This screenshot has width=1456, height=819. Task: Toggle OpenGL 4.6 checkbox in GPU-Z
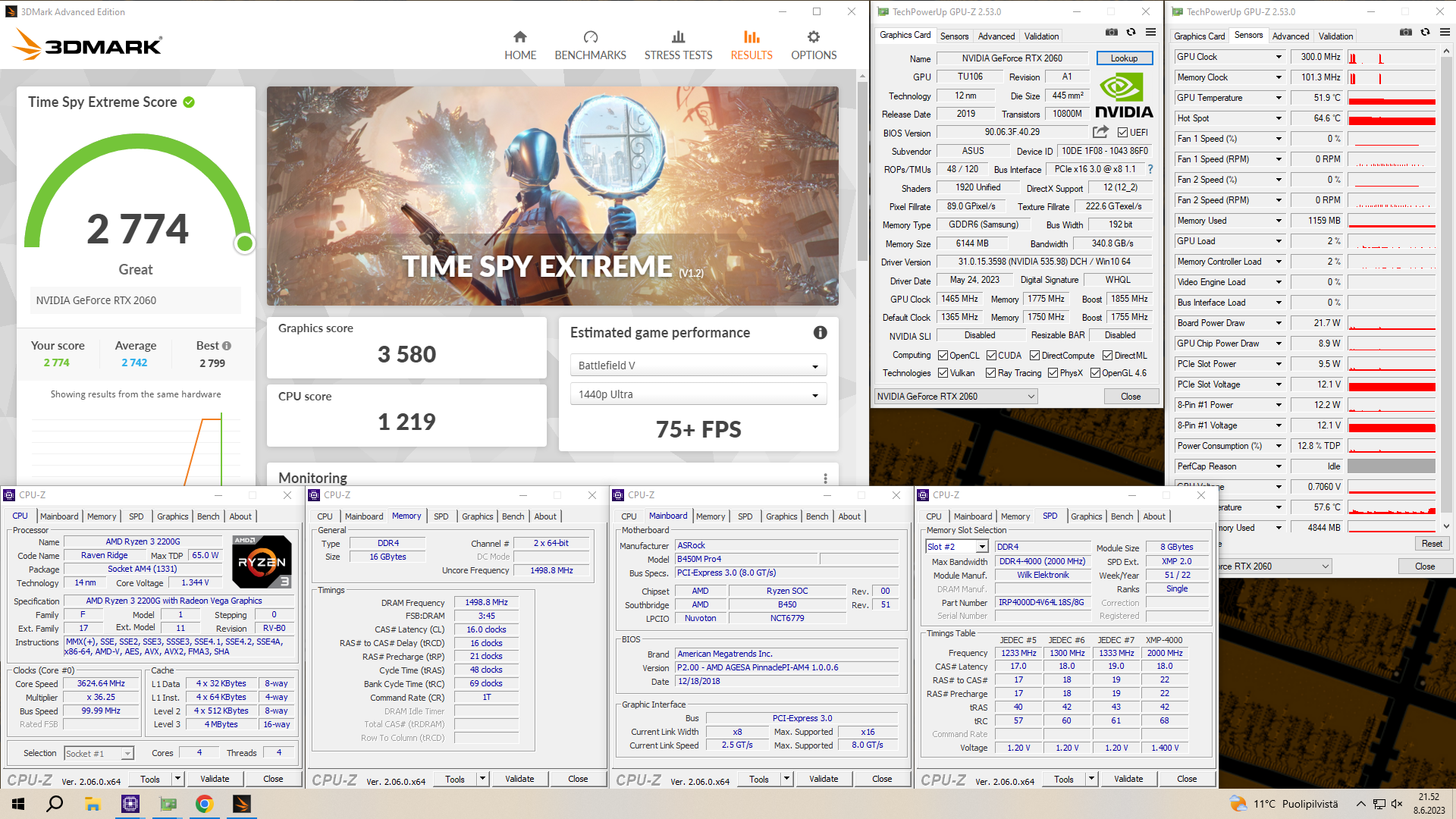coord(1095,373)
